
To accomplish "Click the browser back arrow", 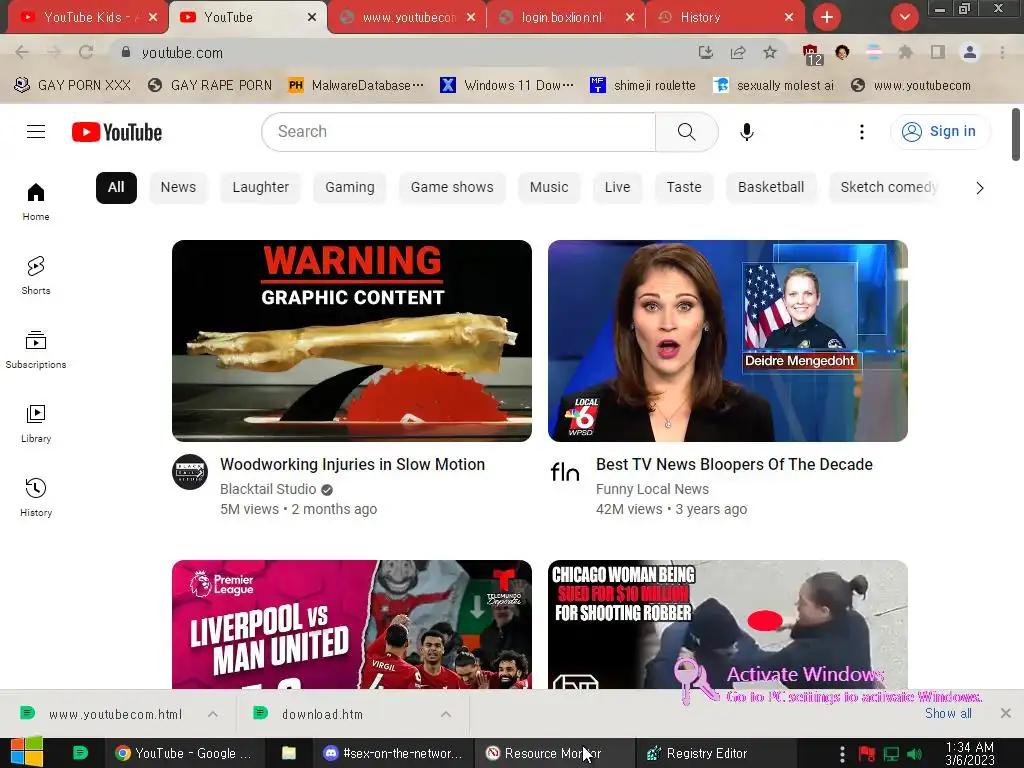I will point(22,52).
